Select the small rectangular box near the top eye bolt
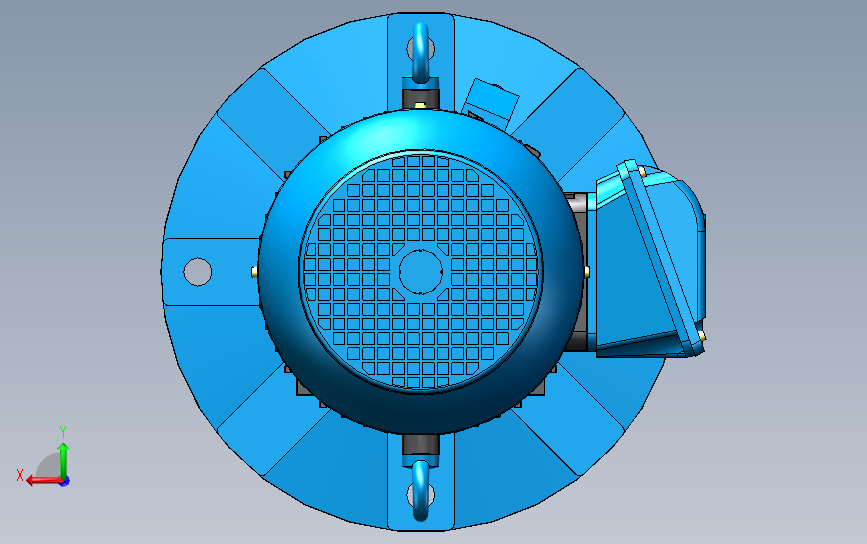 [492, 104]
